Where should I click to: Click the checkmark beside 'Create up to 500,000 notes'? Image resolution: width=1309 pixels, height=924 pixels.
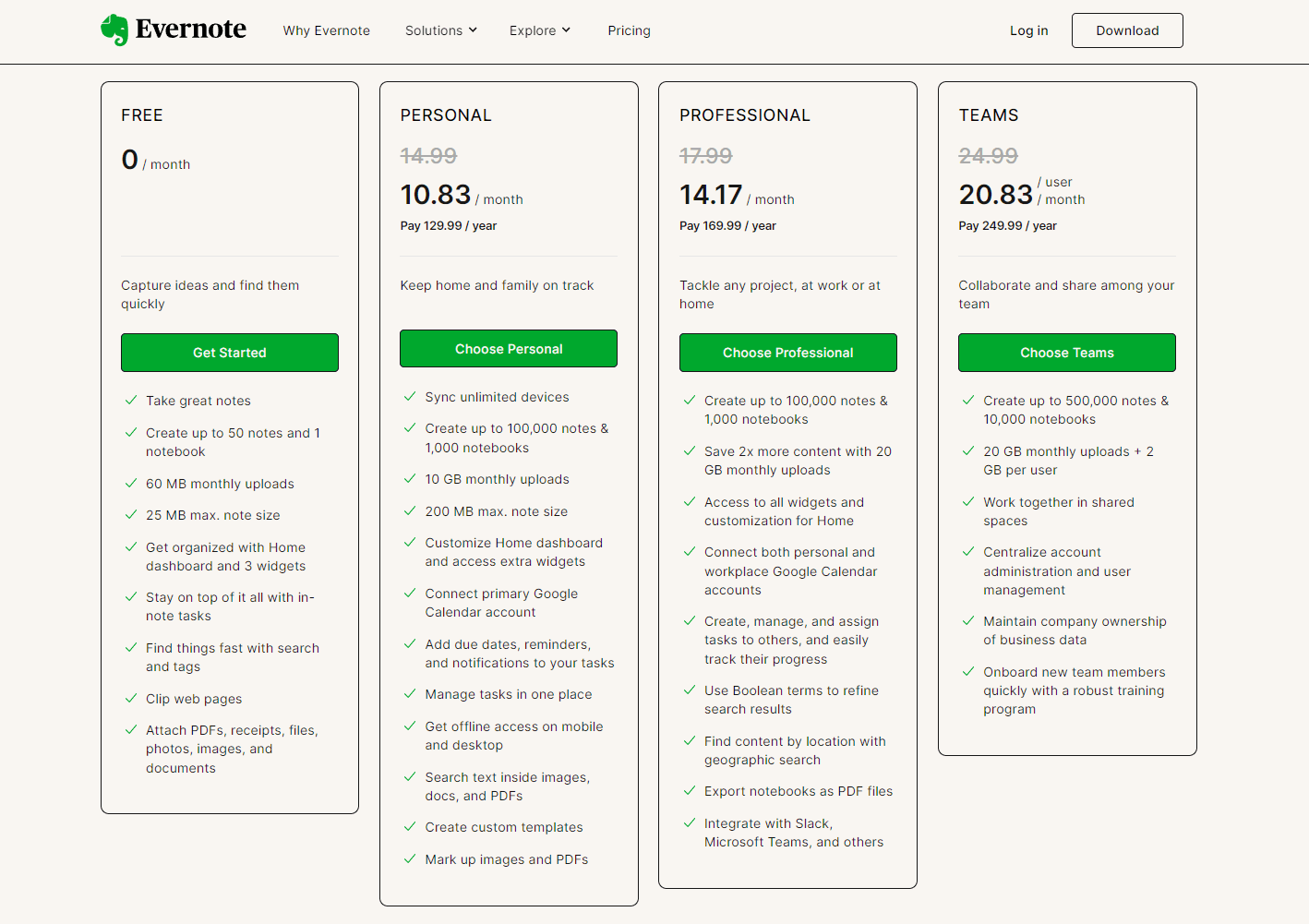968,400
